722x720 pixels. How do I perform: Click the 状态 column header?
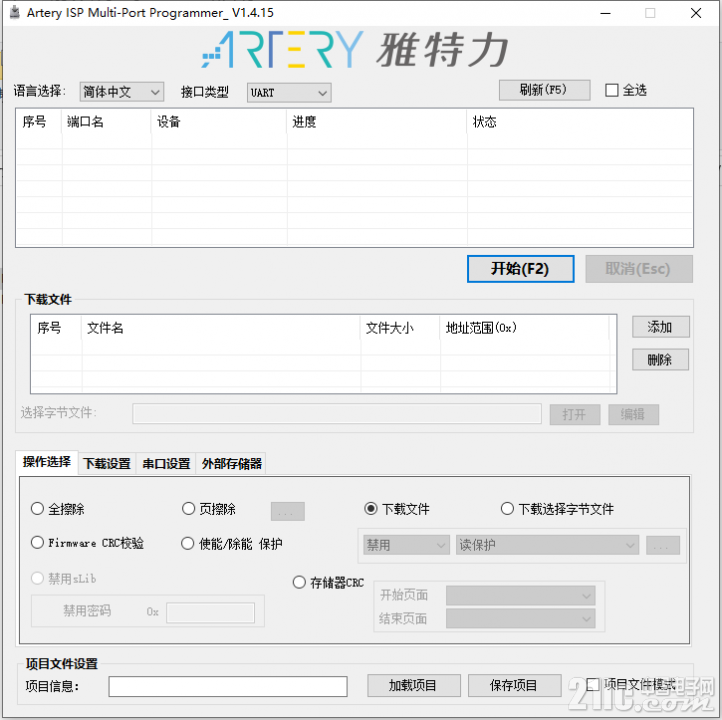click(580, 122)
